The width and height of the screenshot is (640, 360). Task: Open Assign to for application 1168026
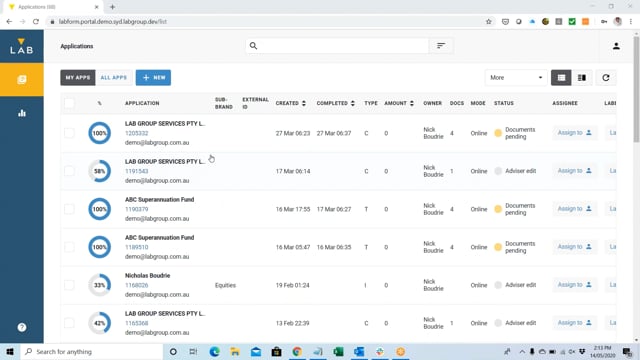coord(575,284)
